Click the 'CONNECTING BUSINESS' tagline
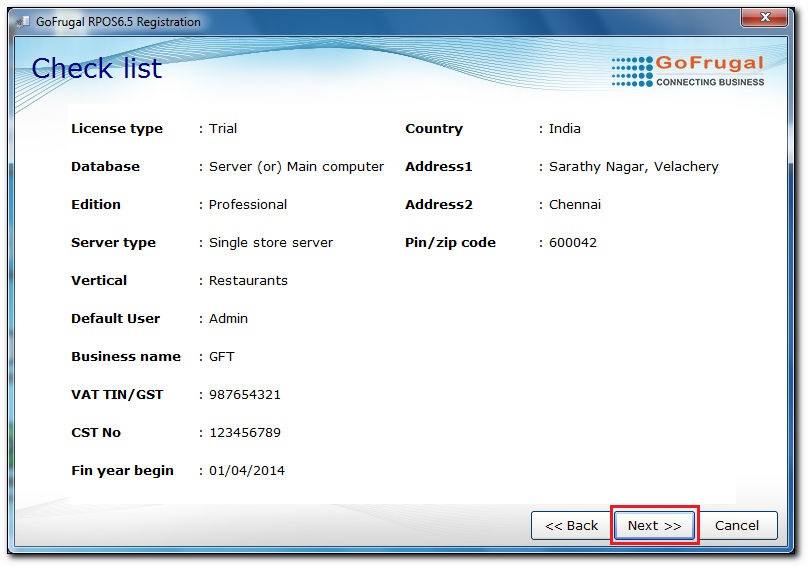Screen dimensions: 808x567 710,82
